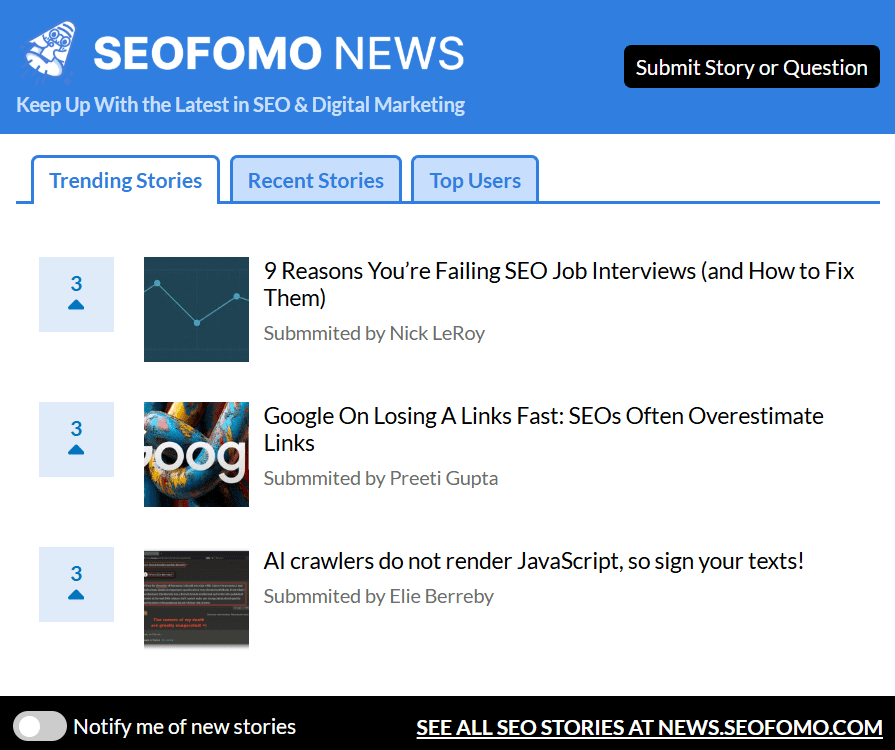Switch to the Trending Stories tab

tap(126, 180)
